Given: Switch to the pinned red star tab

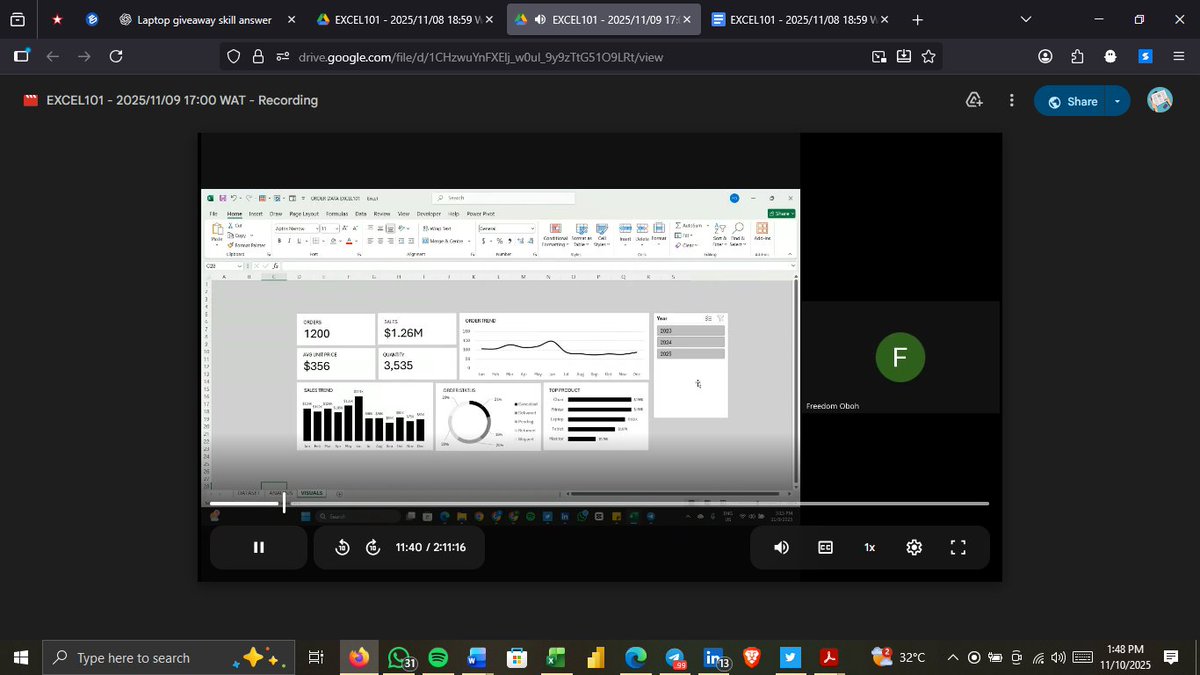Looking at the screenshot, I should [x=58, y=19].
